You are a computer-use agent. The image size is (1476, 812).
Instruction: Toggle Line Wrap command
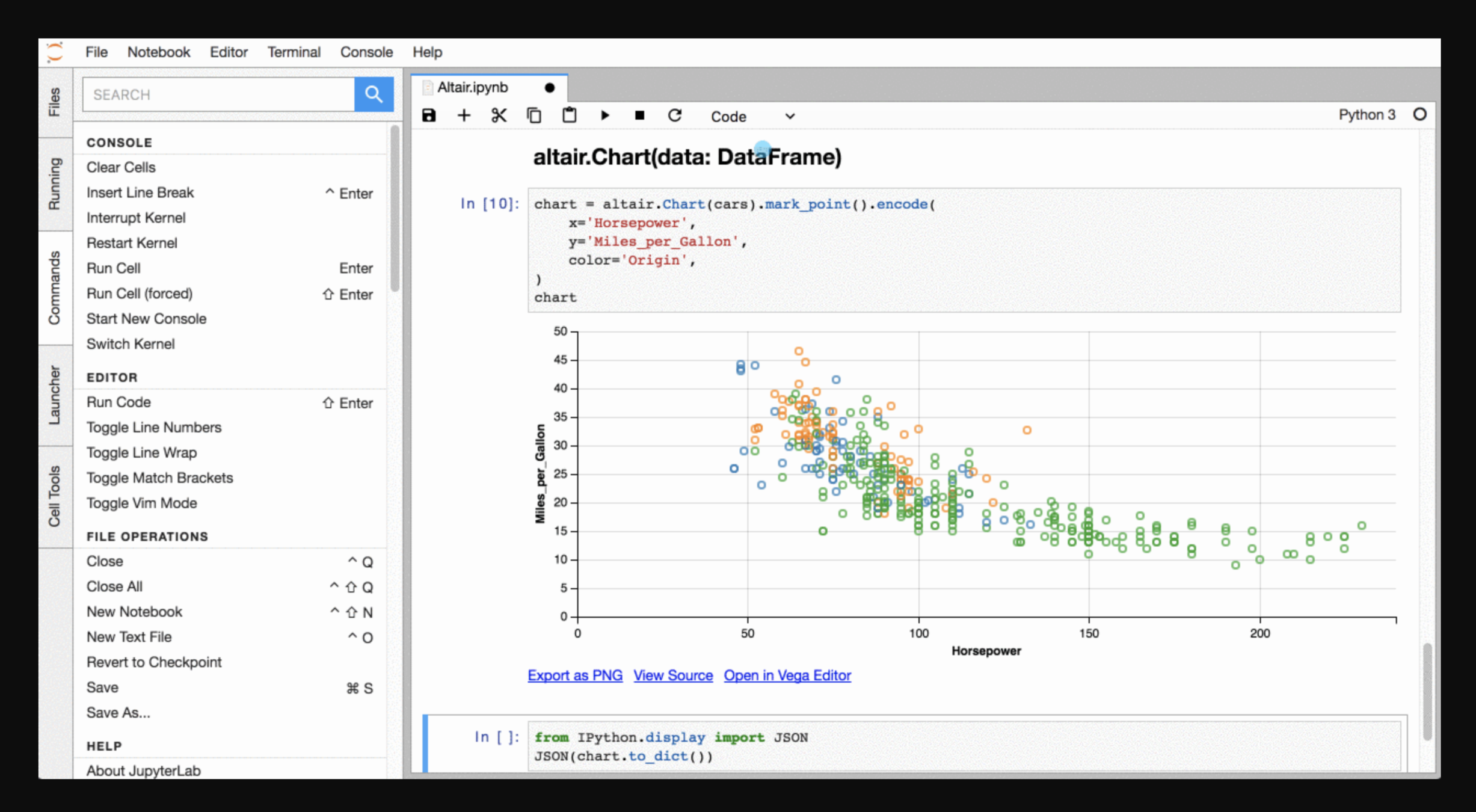tap(142, 453)
